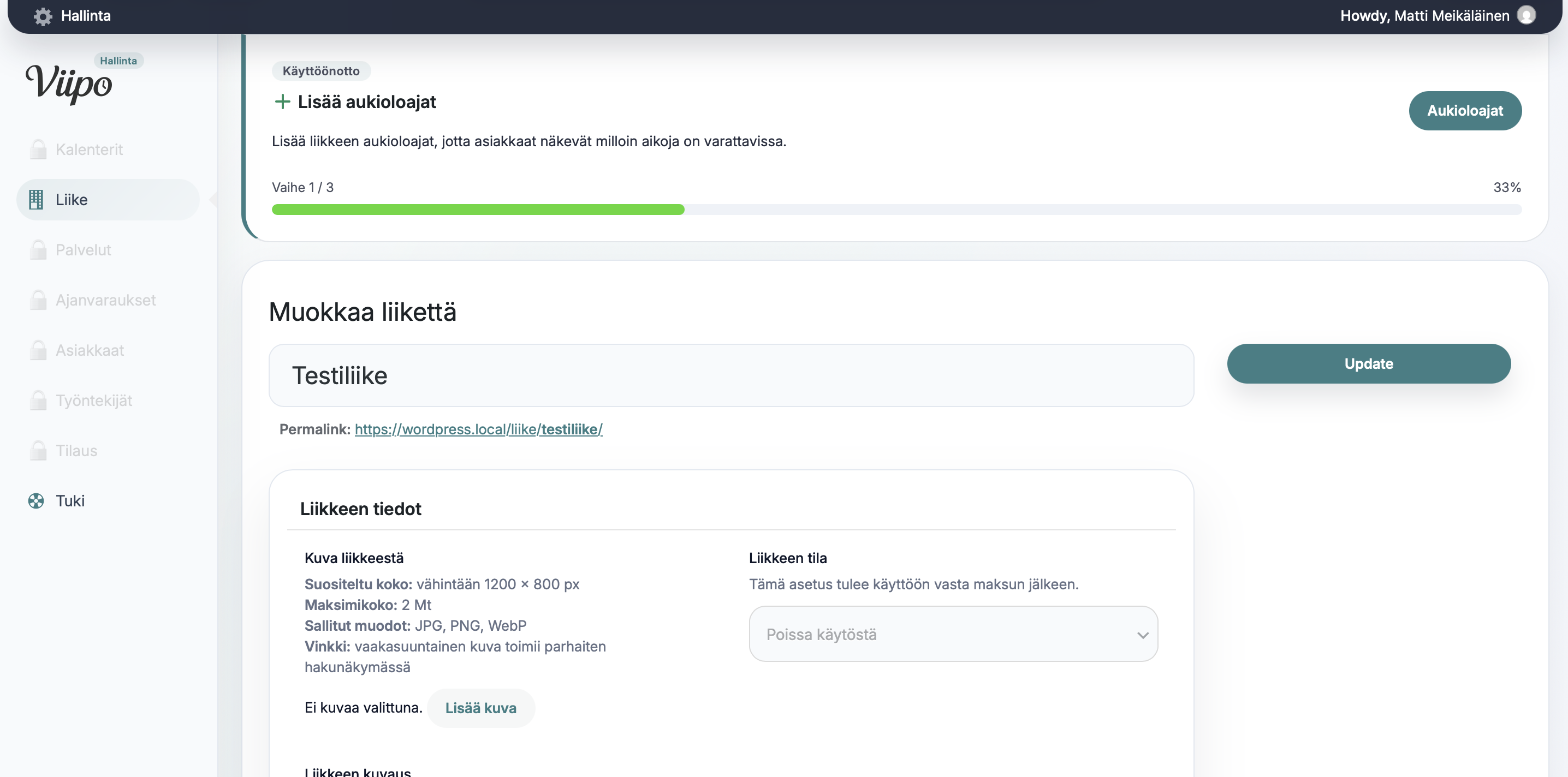The height and width of the screenshot is (777, 1568).
Task: Click the Lisää kuva button
Action: click(x=480, y=708)
